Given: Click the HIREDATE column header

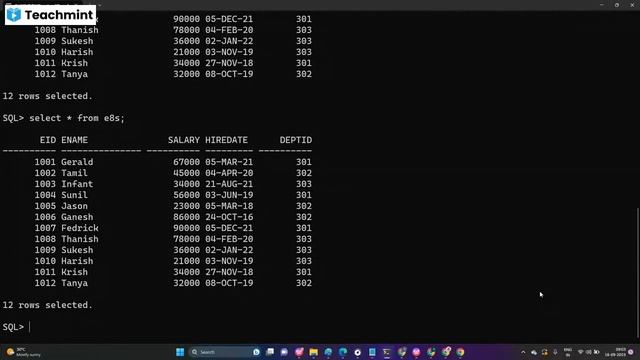Looking at the screenshot, I should 227,140.
